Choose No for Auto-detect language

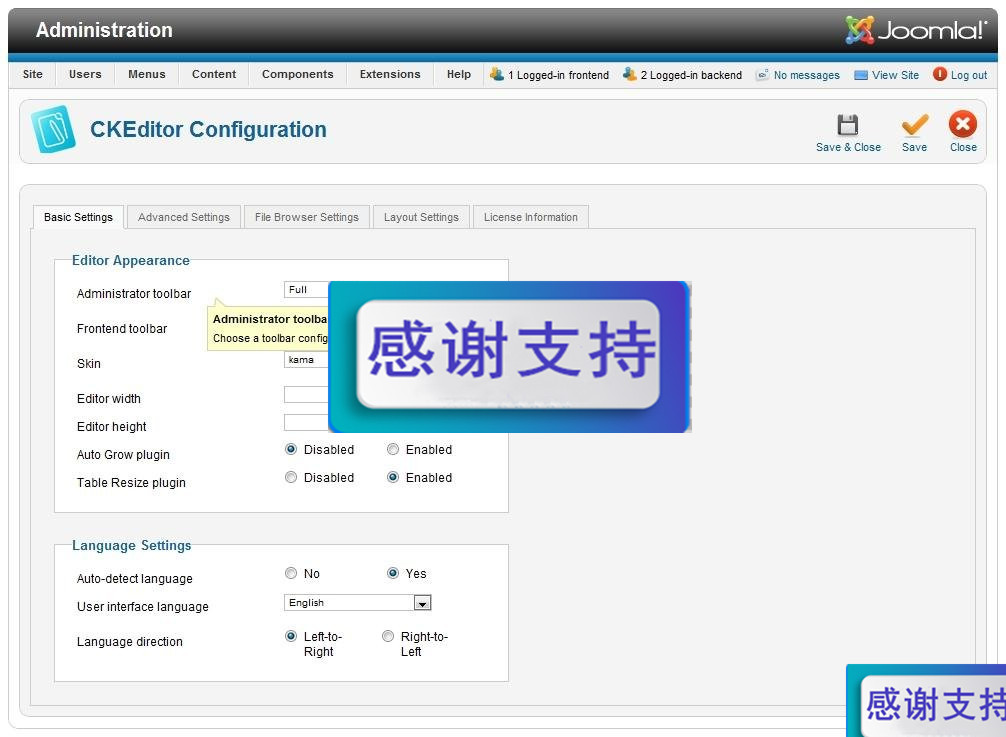pos(291,573)
